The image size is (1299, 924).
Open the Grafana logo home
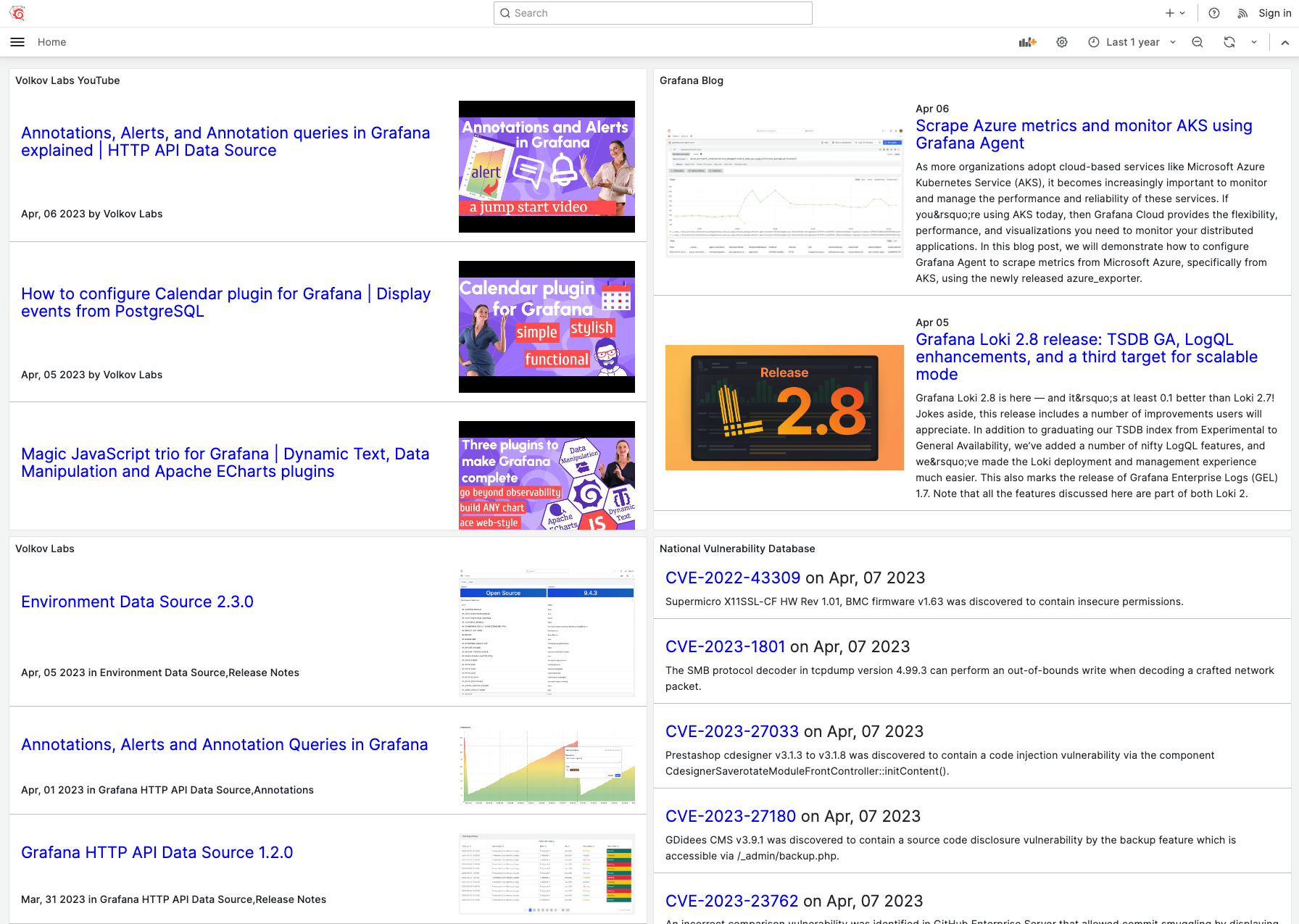tap(17, 13)
